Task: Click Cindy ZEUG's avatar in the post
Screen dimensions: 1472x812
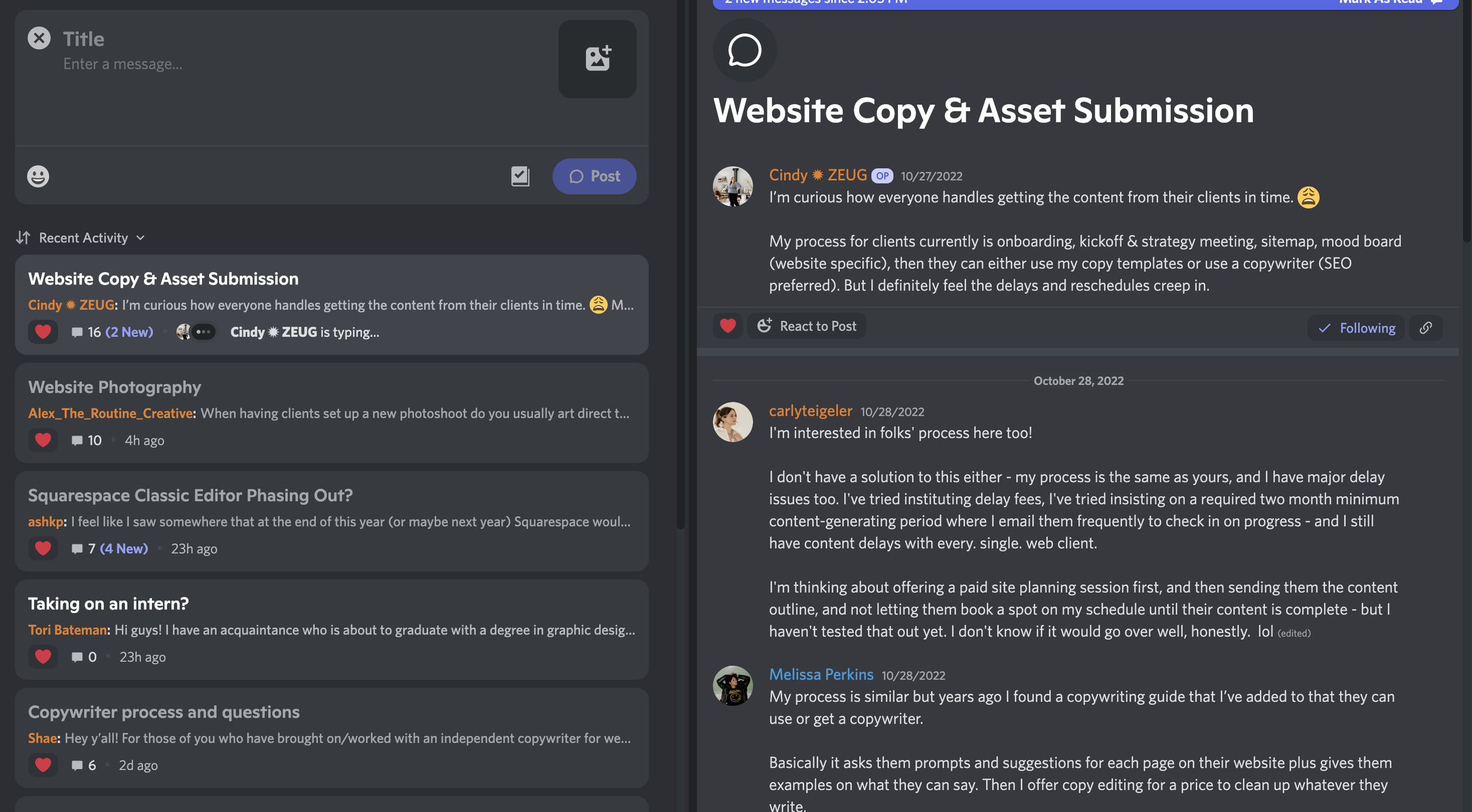Action: (732, 186)
